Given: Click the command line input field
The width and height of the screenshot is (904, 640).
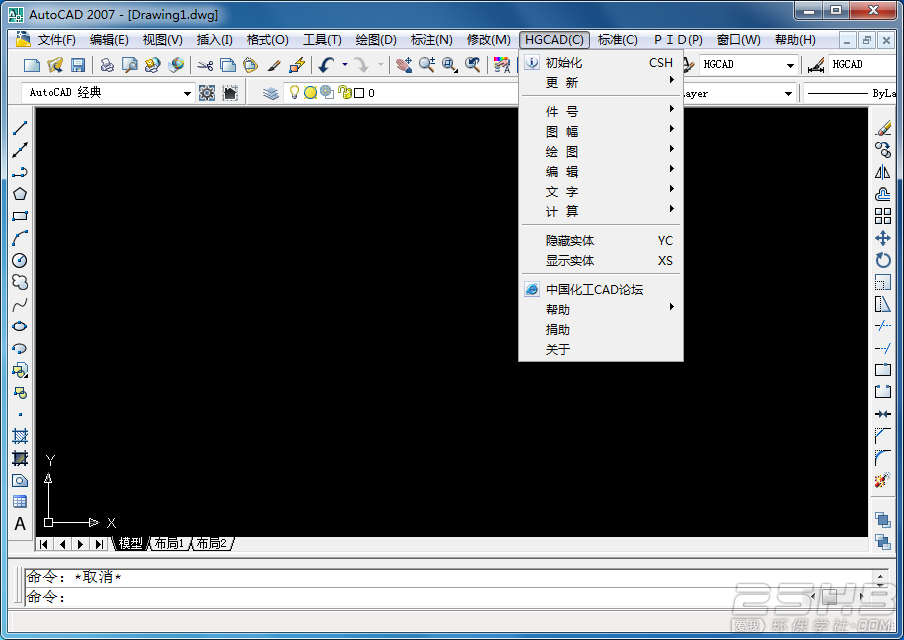Looking at the screenshot, I should (x=450, y=597).
